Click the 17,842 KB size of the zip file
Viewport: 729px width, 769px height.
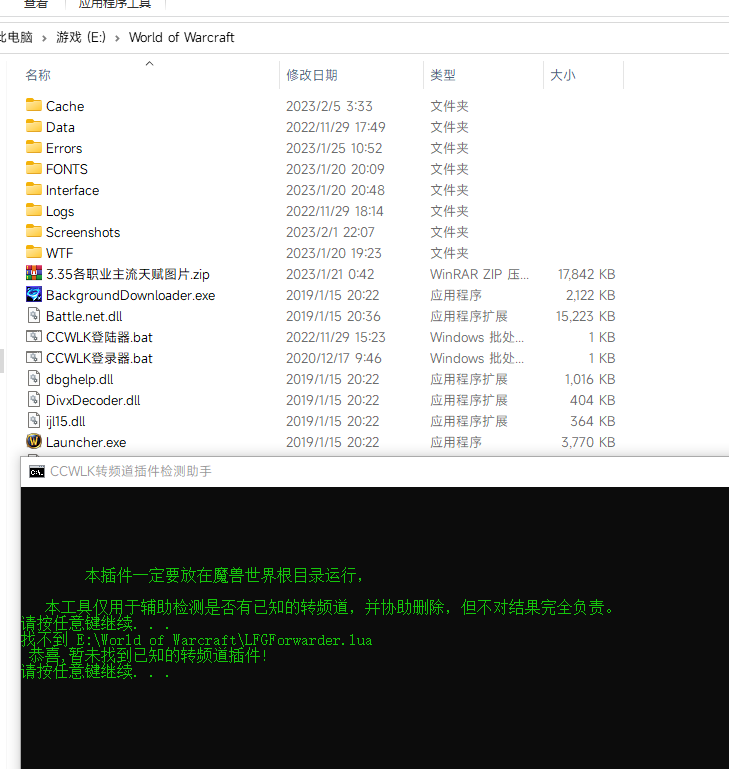coord(586,274)
